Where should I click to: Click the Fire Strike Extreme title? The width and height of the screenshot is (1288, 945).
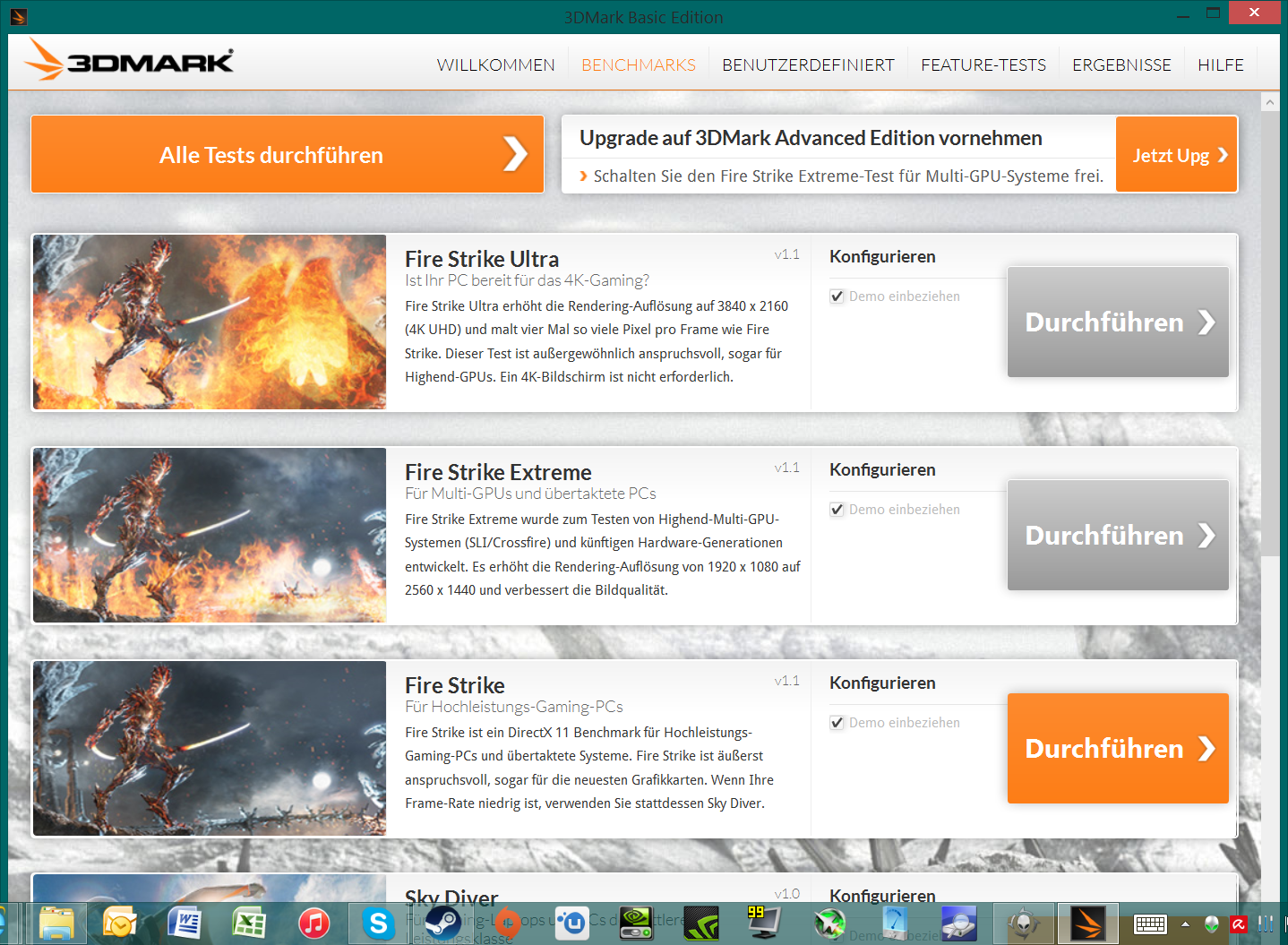[x=498, y=472]
